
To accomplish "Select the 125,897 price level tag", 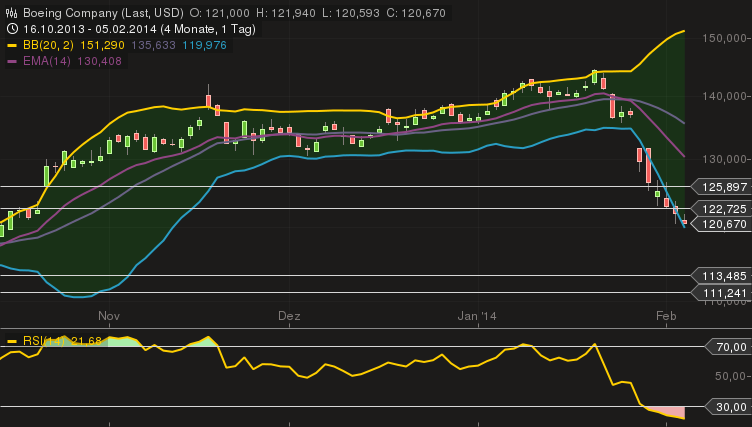I will click(723, 187).
